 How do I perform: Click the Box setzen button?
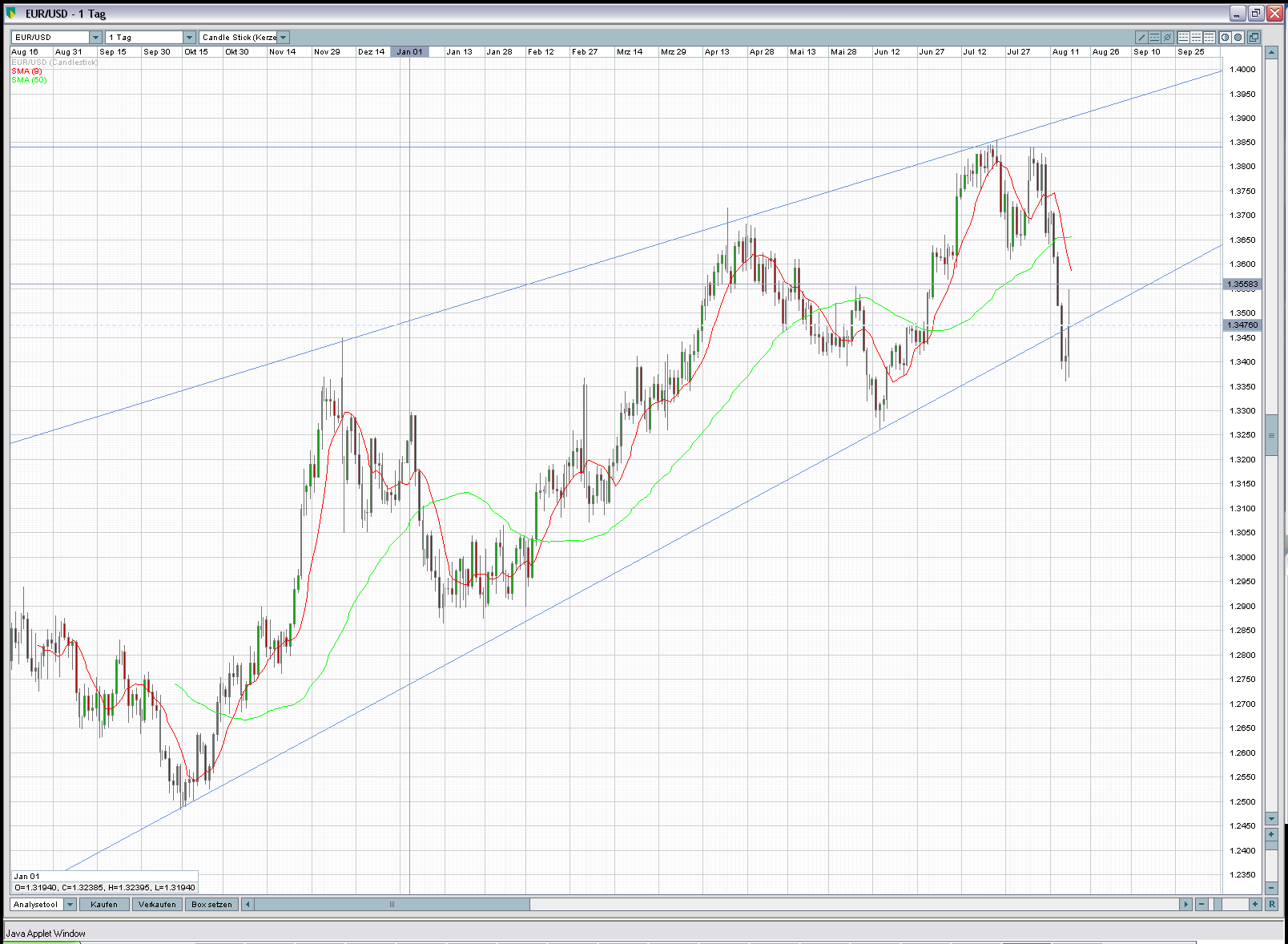[x=211, y=905]
